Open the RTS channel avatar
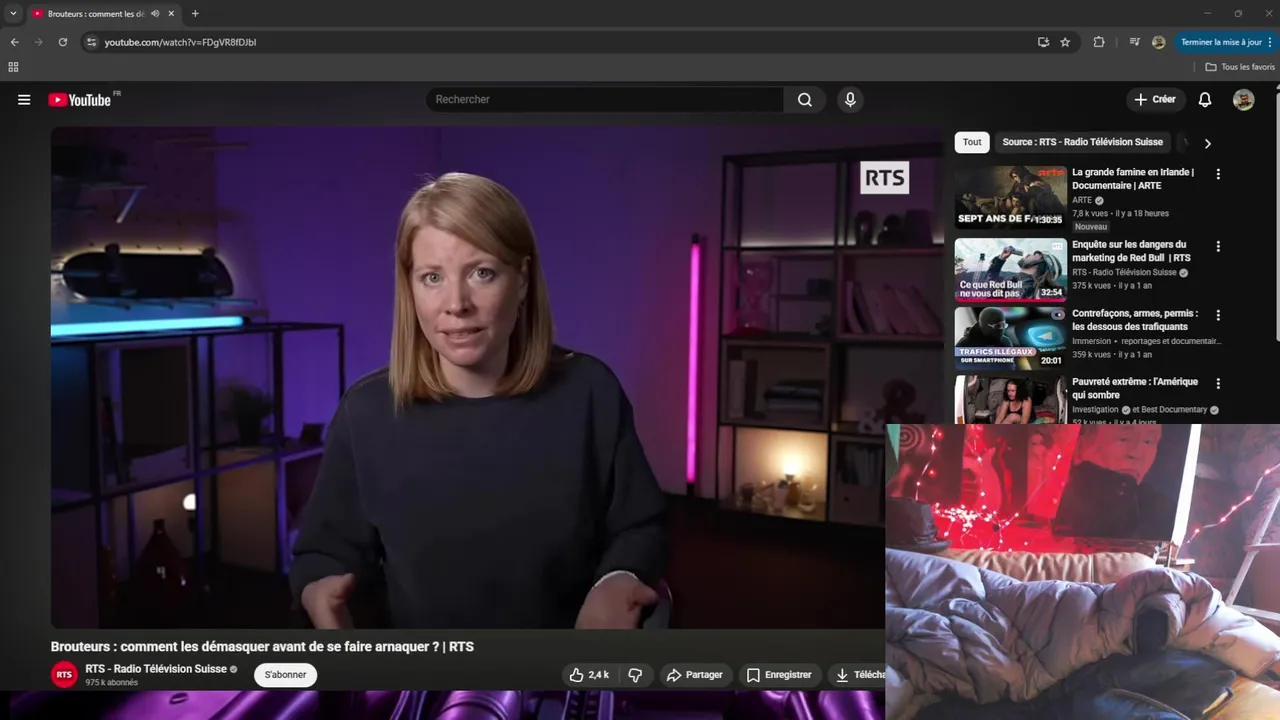1280x720 pixels. coord(65,675)
